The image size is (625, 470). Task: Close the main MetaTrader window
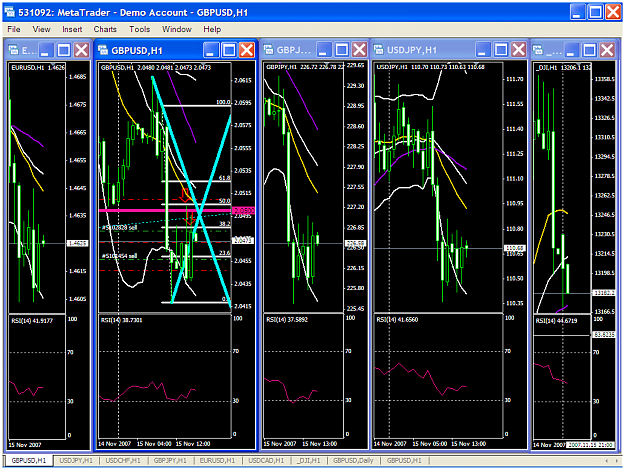point(613,12)
